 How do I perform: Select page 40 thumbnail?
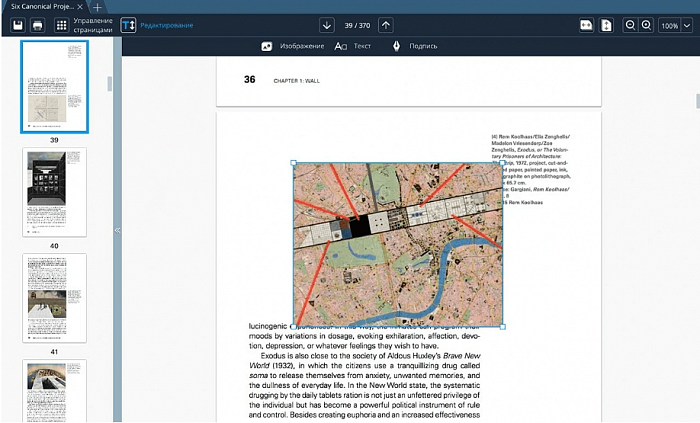pos(54,192)
